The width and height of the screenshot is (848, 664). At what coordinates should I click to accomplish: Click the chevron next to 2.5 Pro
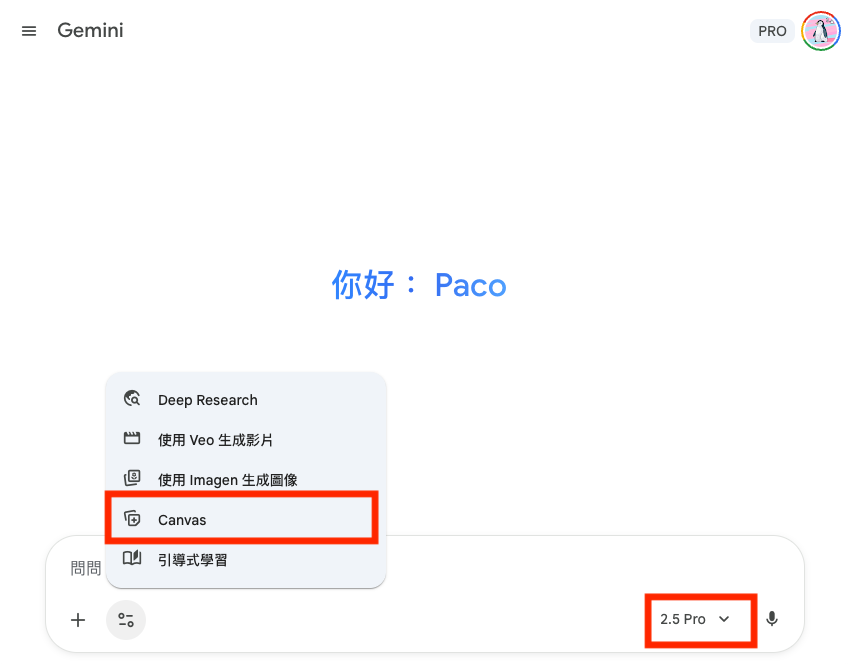coord(725,619)
